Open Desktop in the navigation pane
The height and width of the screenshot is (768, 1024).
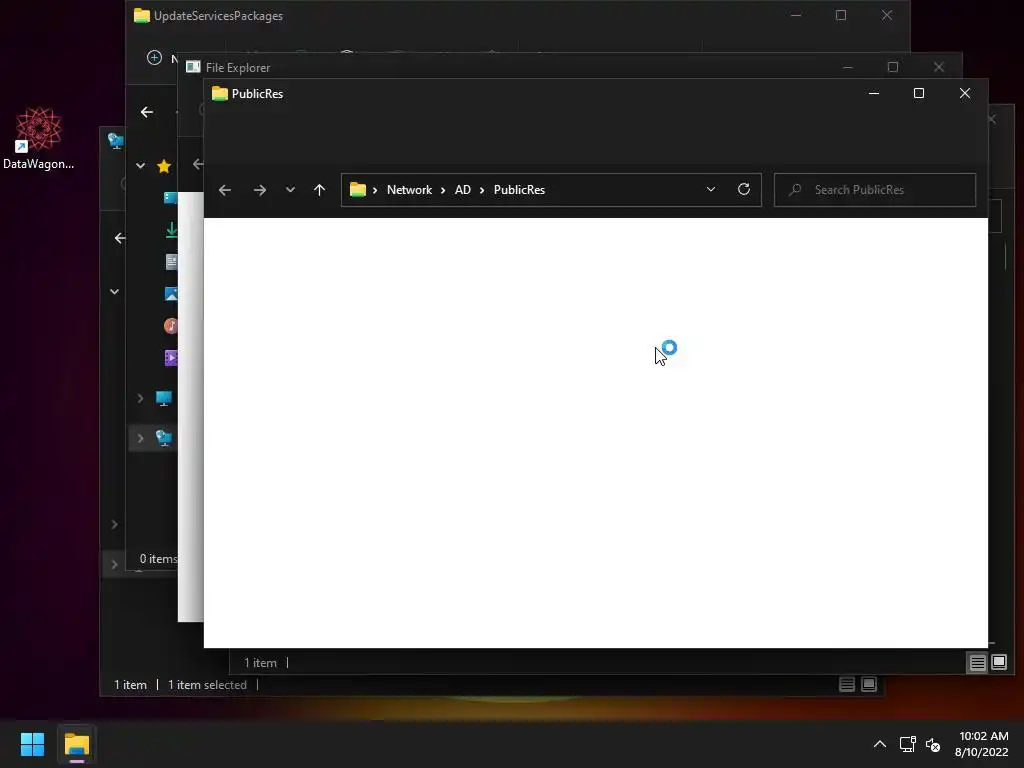[170, 198]
